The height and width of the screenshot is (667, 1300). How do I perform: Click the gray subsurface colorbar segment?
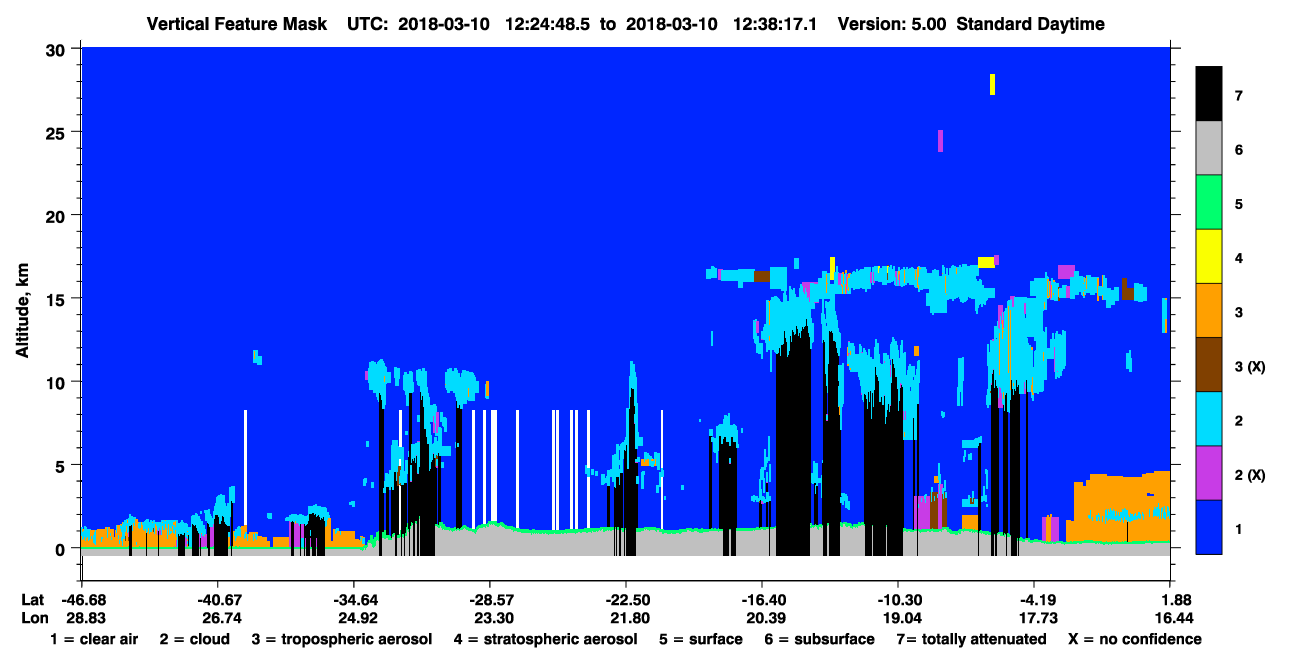tap(1209, 149)
